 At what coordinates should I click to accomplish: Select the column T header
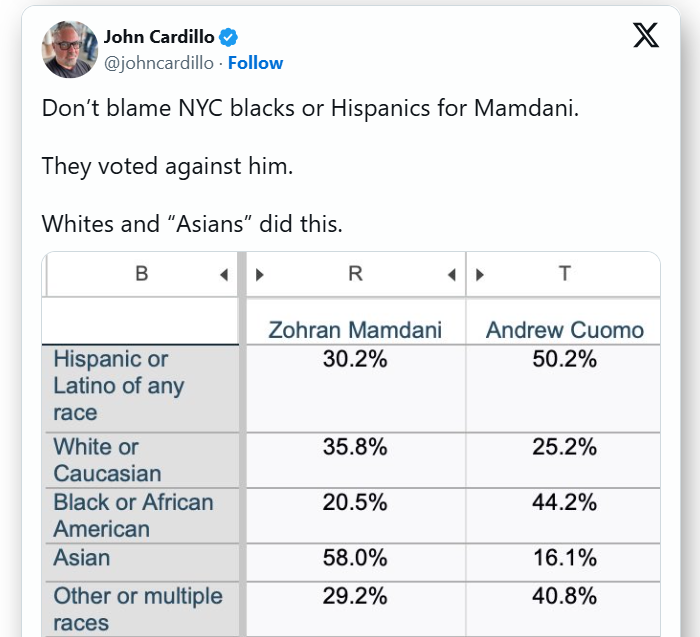click(565, 274)
